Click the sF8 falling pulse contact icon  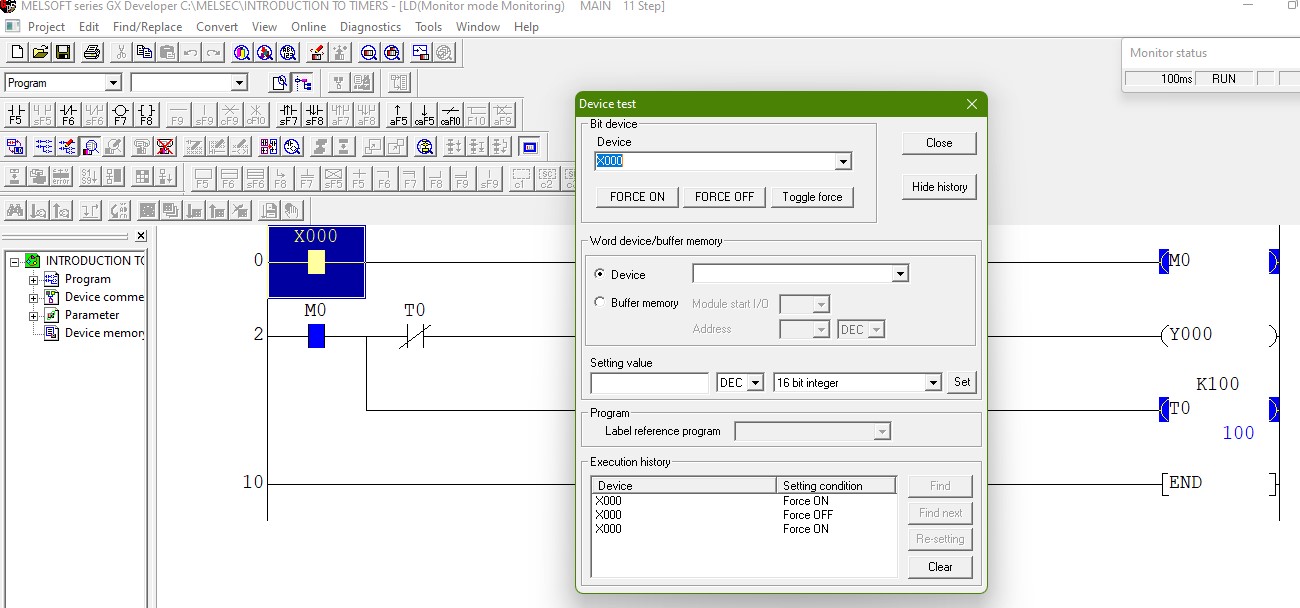314,114
